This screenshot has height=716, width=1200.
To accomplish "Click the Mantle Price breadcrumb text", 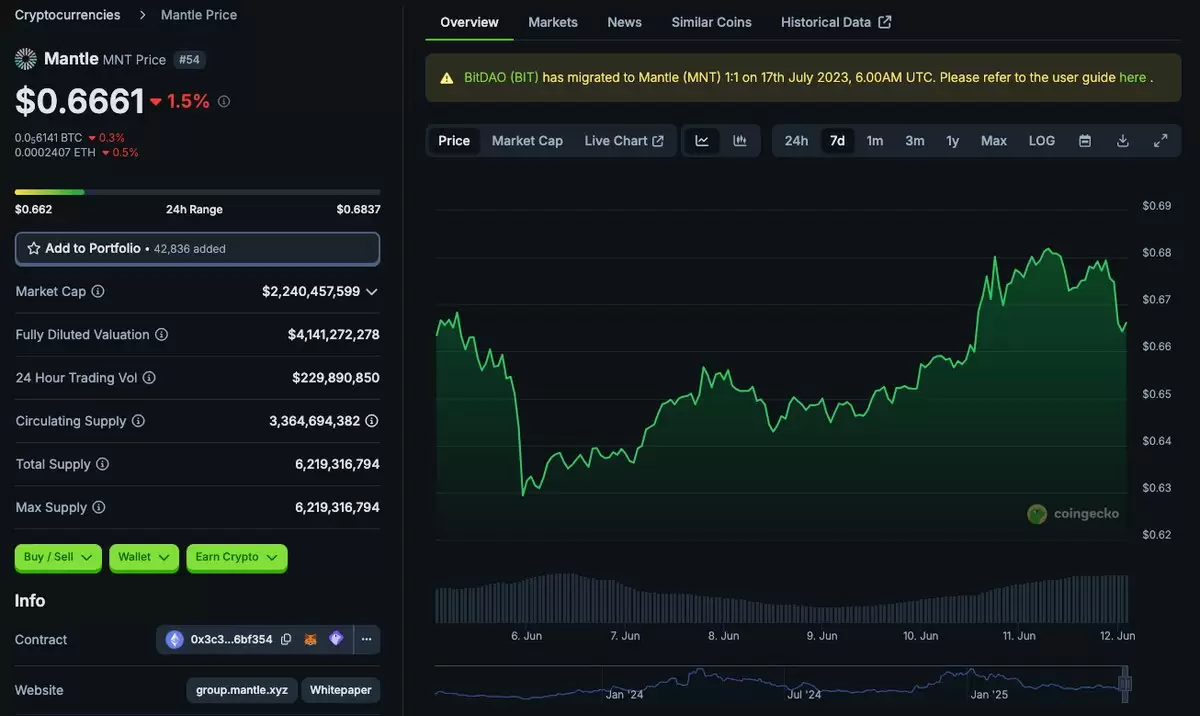I will 197,15.
